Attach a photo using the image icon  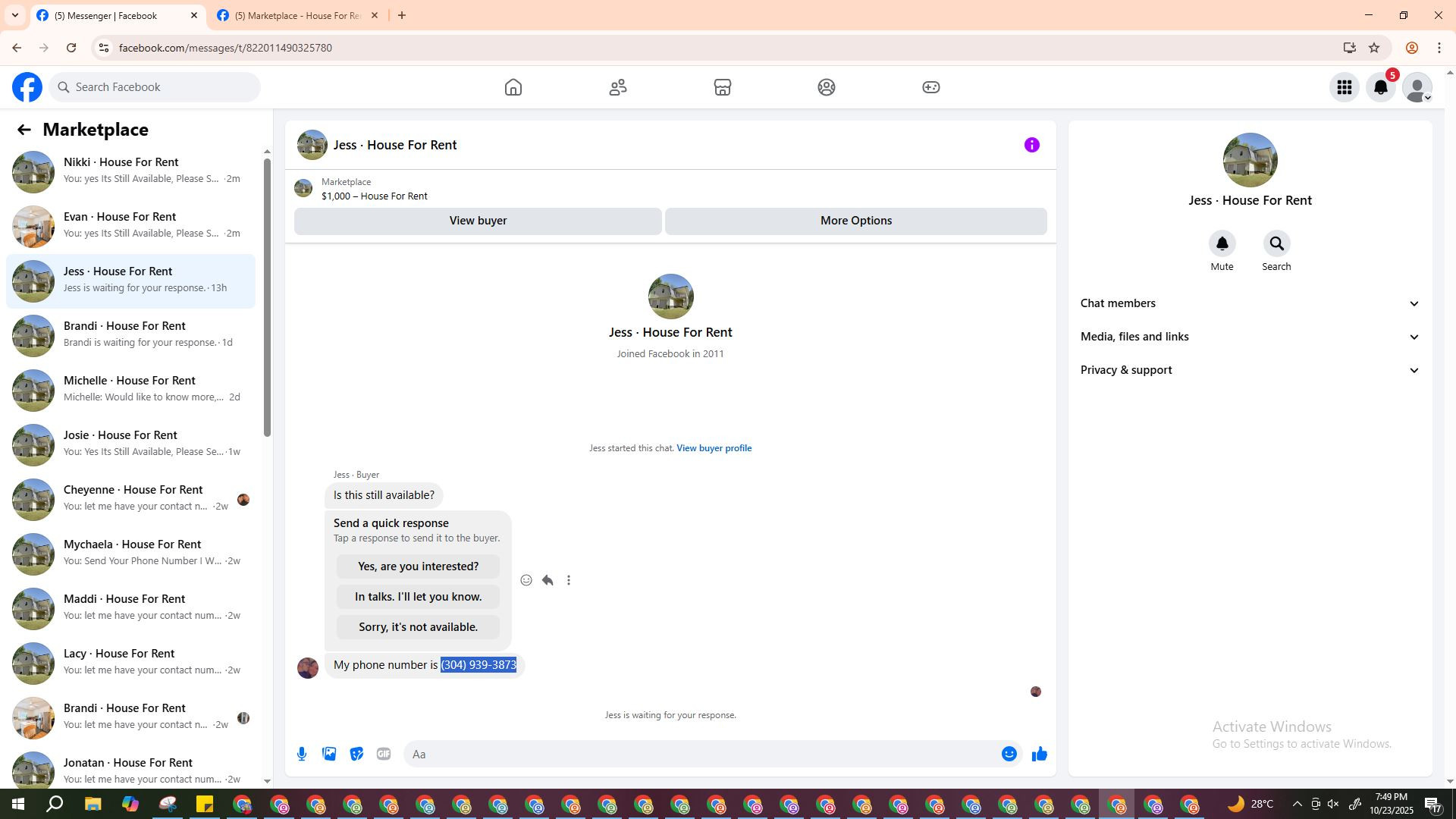(x=329, y=754)
